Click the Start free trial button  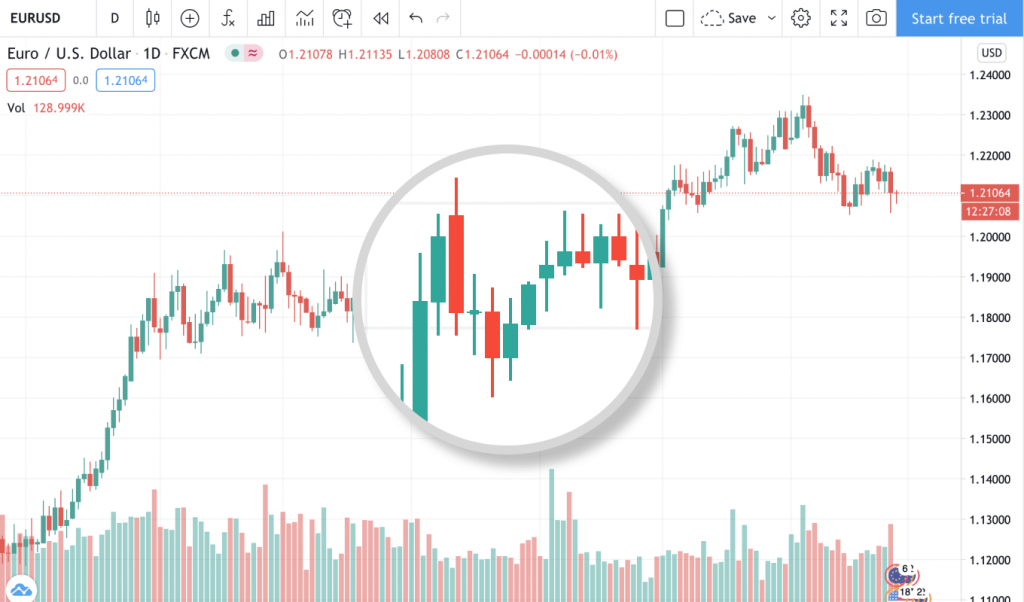958,18
